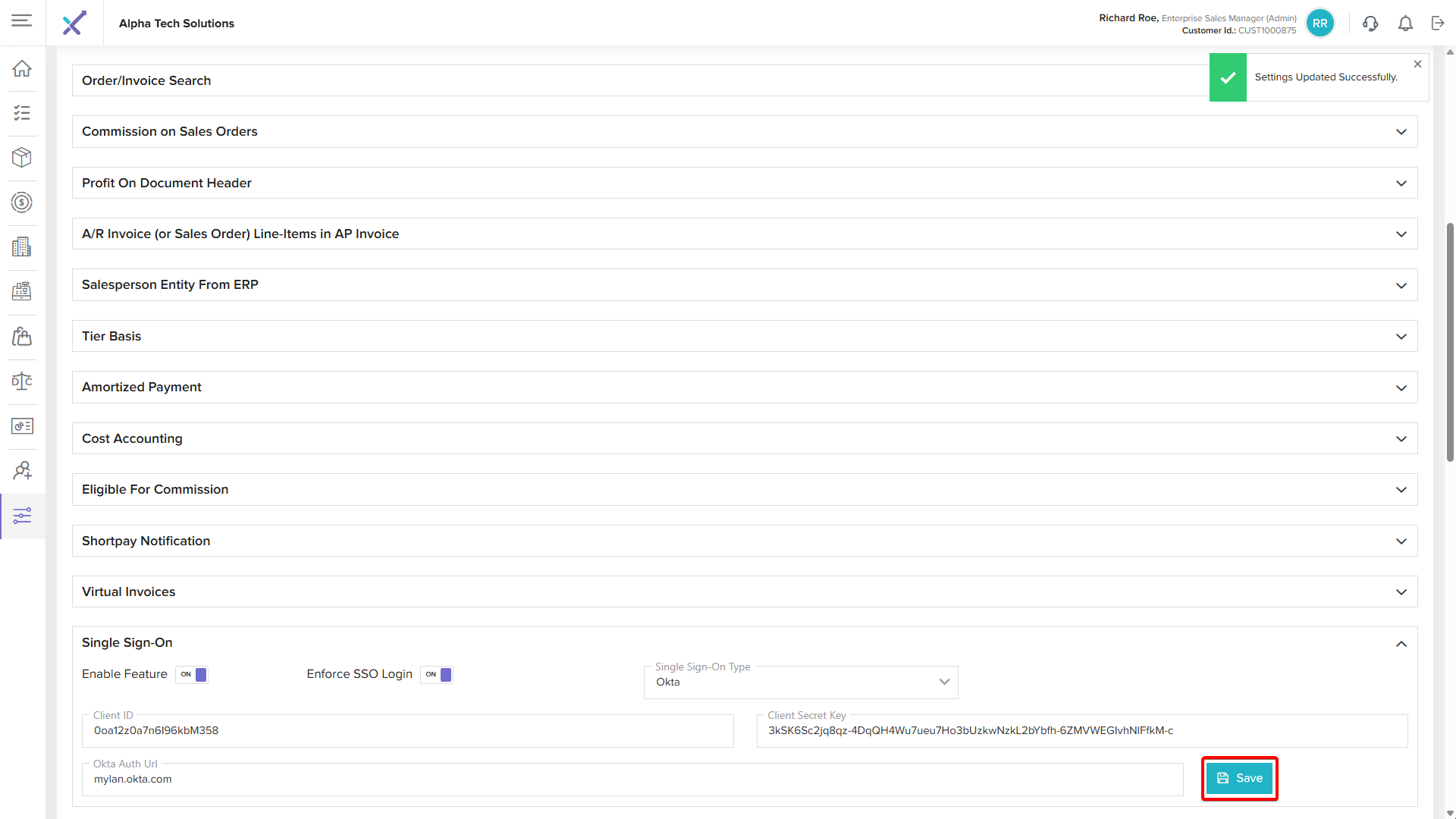The width and height of the screenshot is (1456, 819).
Task: Open the hamburger menu
Action: click(x=22, y=20)
